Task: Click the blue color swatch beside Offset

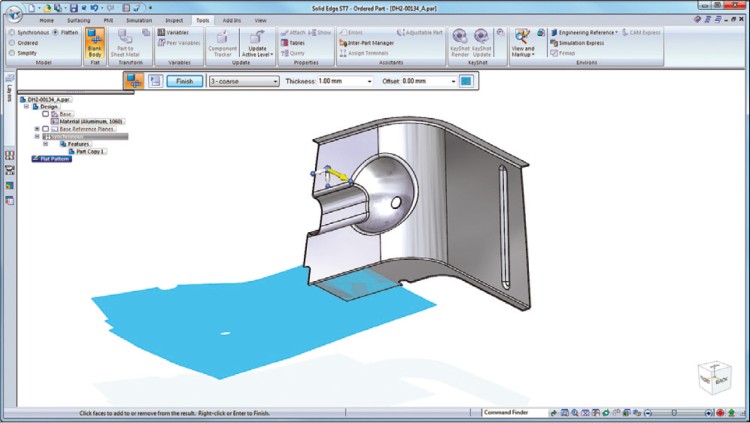Action: (465, 81)
